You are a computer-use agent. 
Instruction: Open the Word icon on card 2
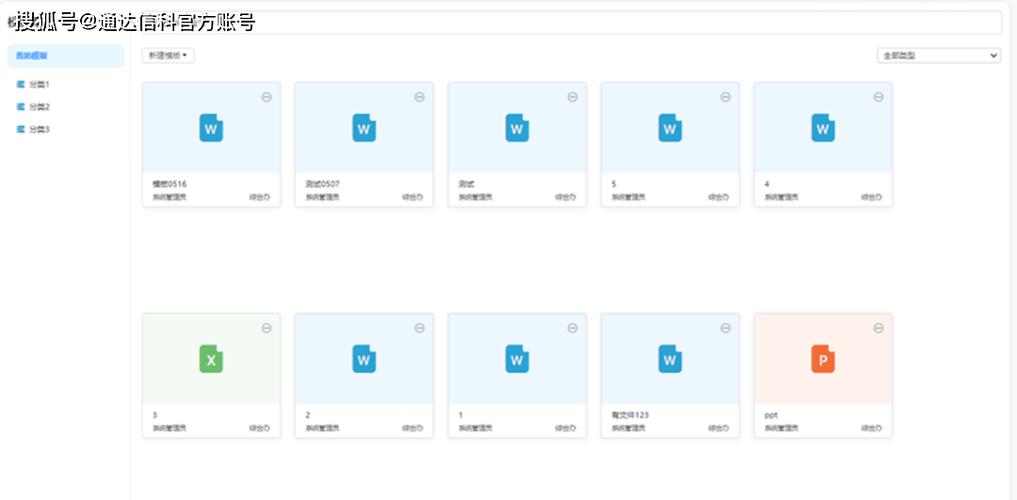364,359
